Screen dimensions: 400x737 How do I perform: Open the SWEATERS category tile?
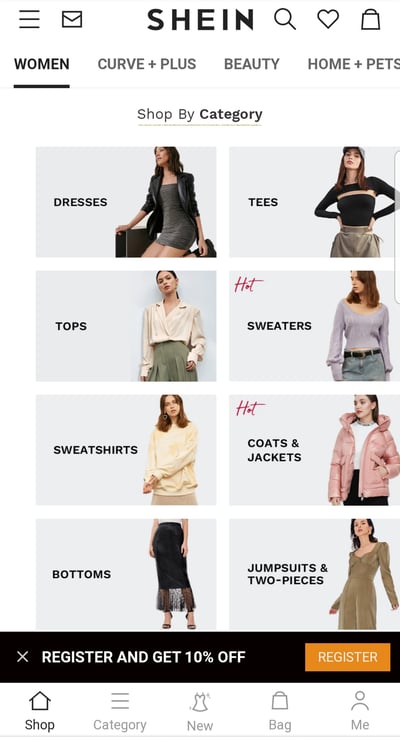click(x=314, y=326)
